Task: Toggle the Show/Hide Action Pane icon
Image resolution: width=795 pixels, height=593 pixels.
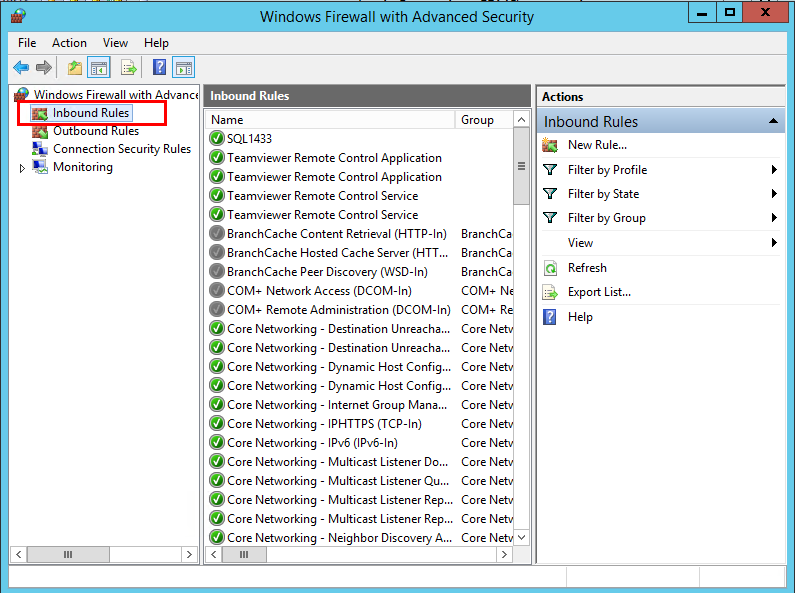Action: pyautogui.click(x=183, y=68)
